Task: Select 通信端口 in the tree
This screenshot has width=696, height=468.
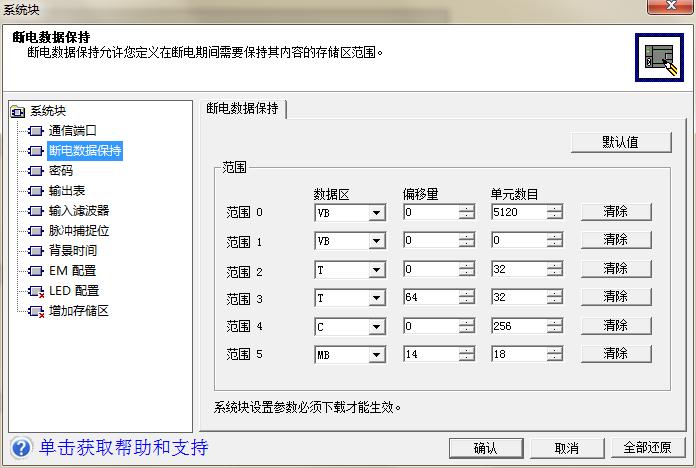Action: [73, 131]
